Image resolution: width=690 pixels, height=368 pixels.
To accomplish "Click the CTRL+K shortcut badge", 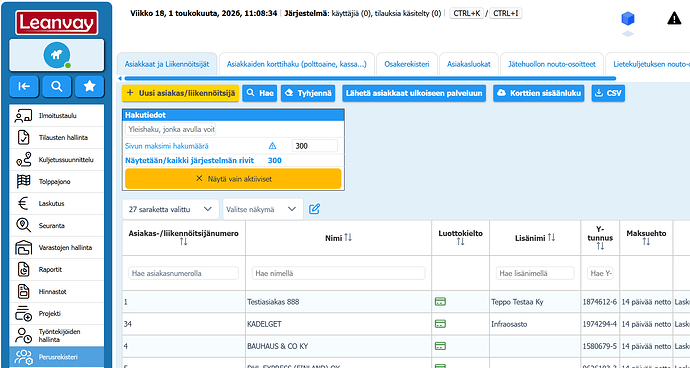I will pyautogui.click(x=466, y=13).
